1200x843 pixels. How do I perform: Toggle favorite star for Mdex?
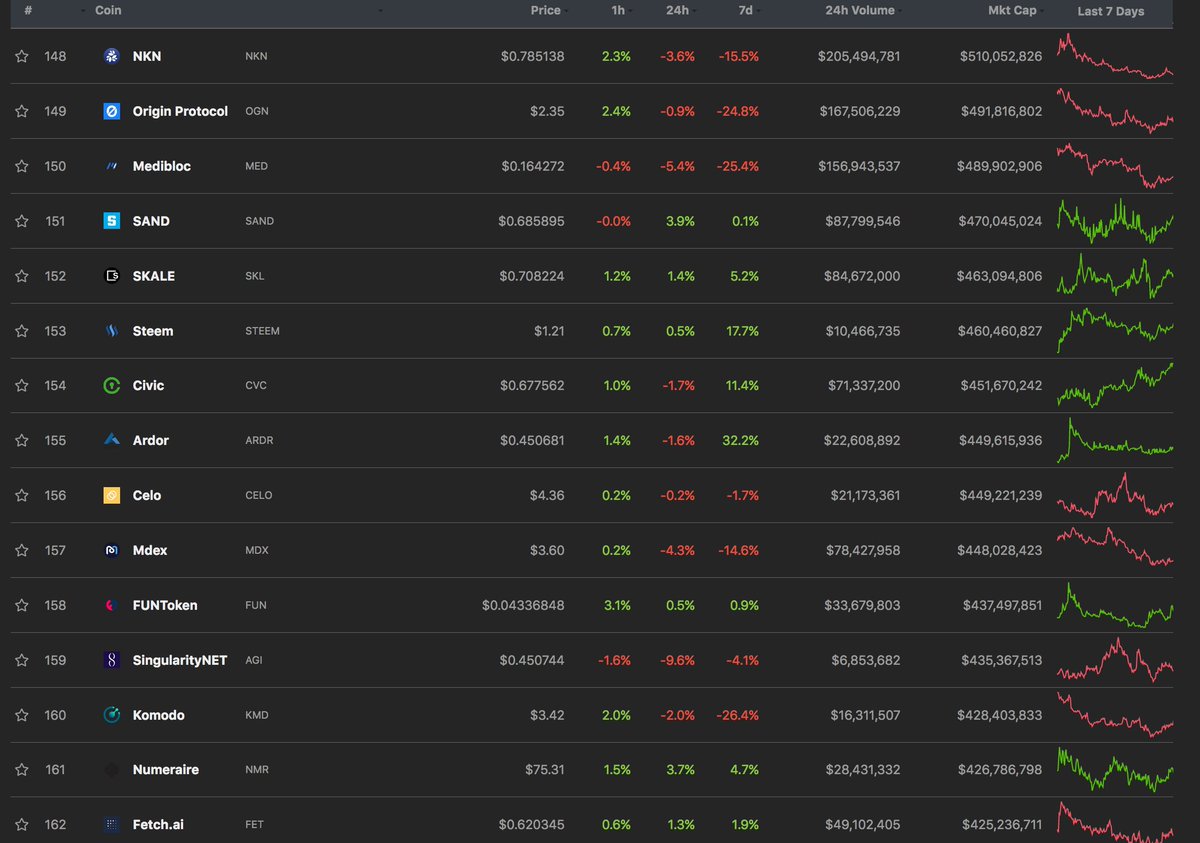[22, 550]
